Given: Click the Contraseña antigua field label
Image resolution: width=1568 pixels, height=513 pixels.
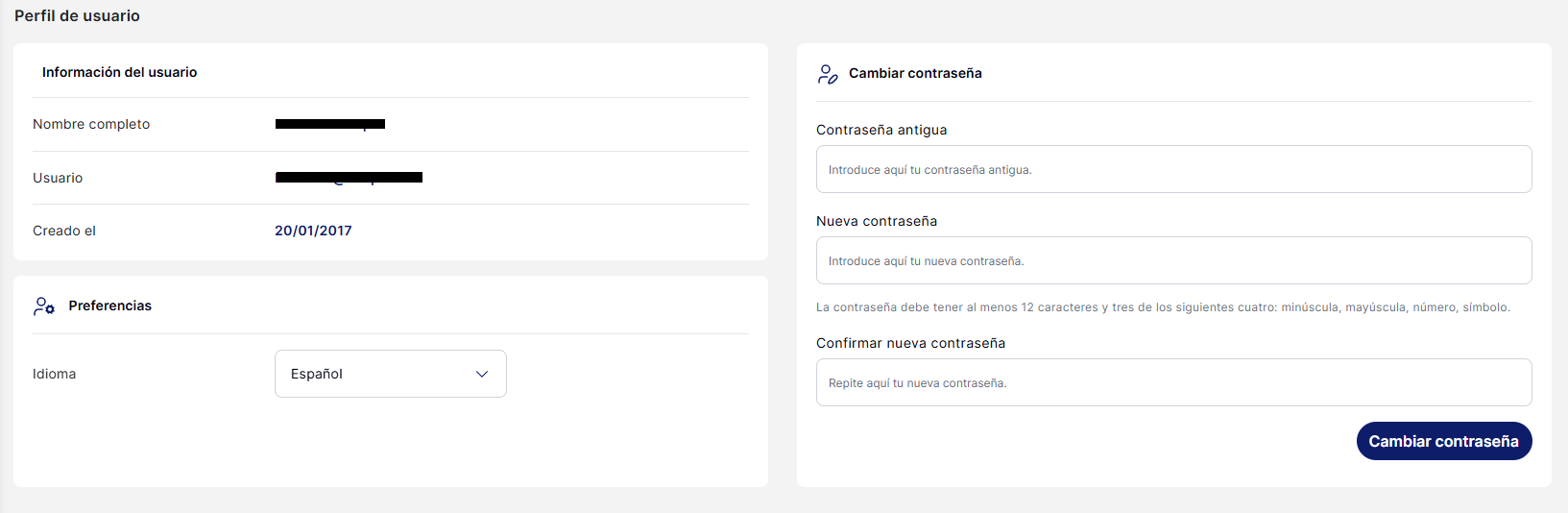Looking at the screenshot, I should (x=881, y=131).
